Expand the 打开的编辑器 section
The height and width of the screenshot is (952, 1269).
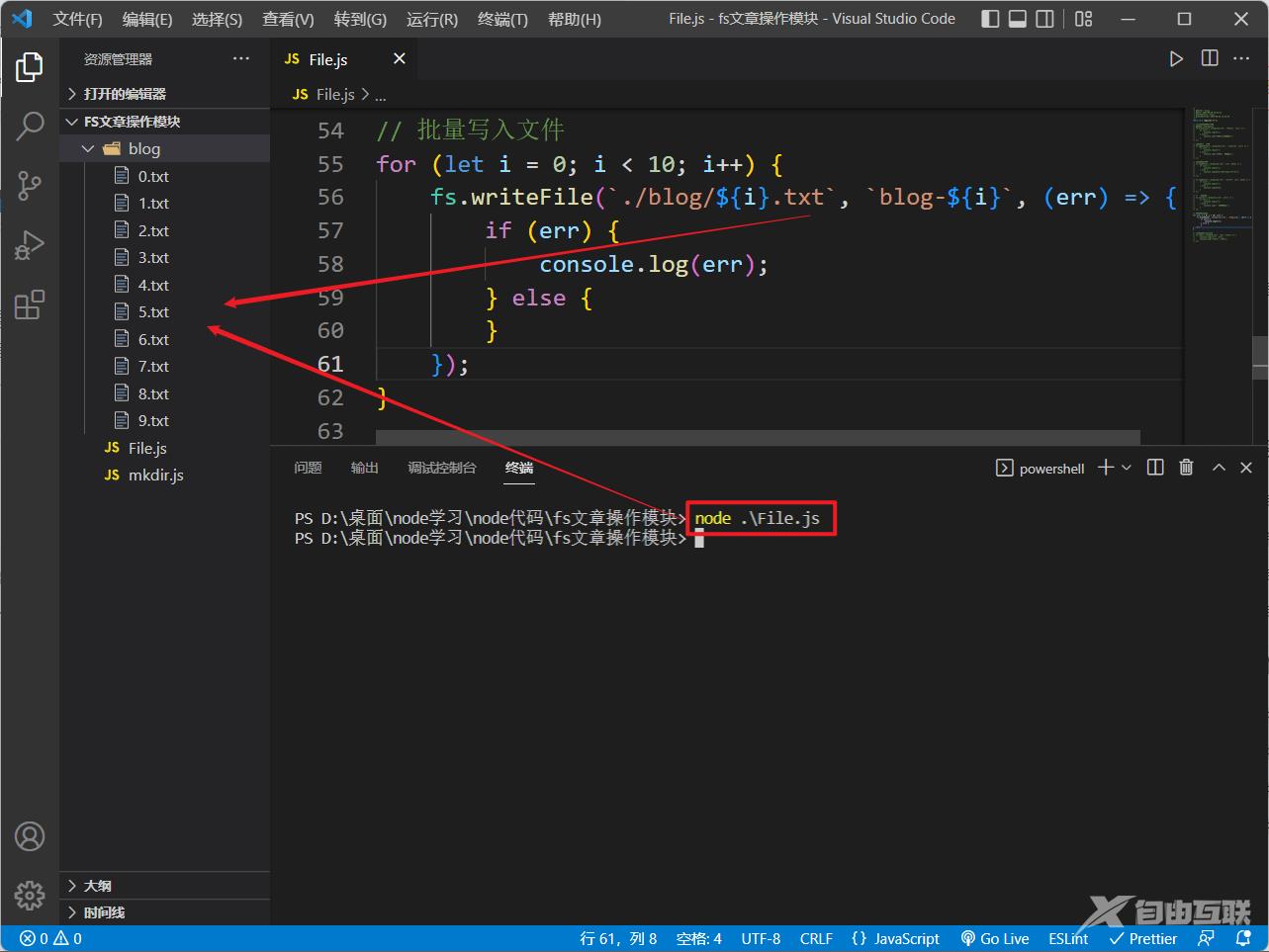pyautogui.click(x=165, y=94)
